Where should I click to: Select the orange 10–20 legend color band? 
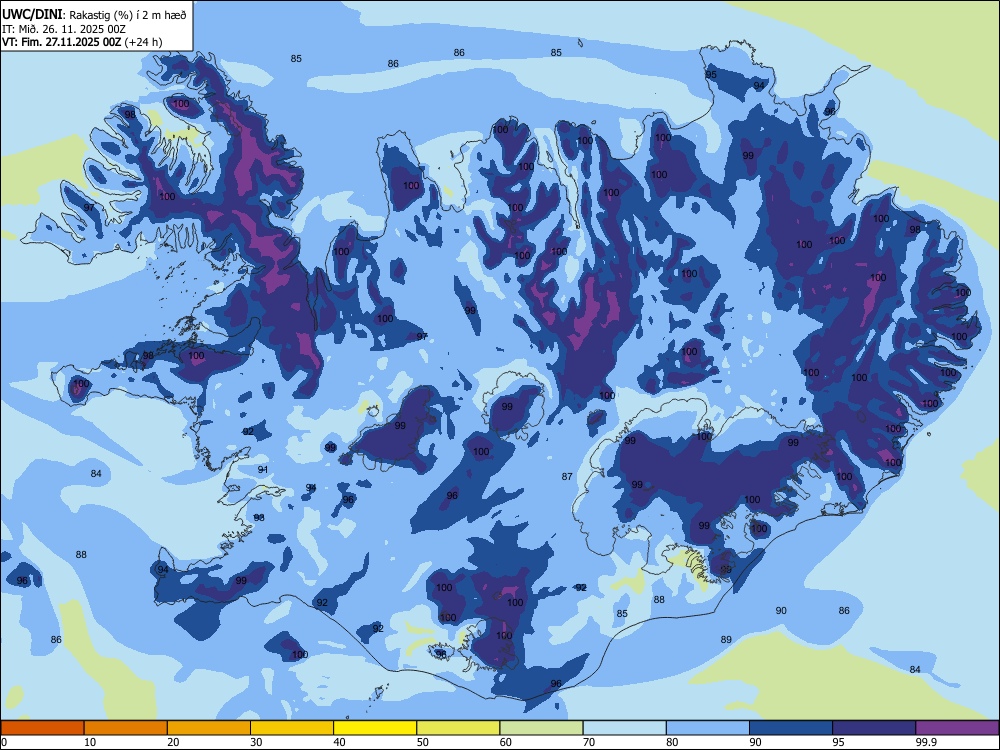coord(126,728)
